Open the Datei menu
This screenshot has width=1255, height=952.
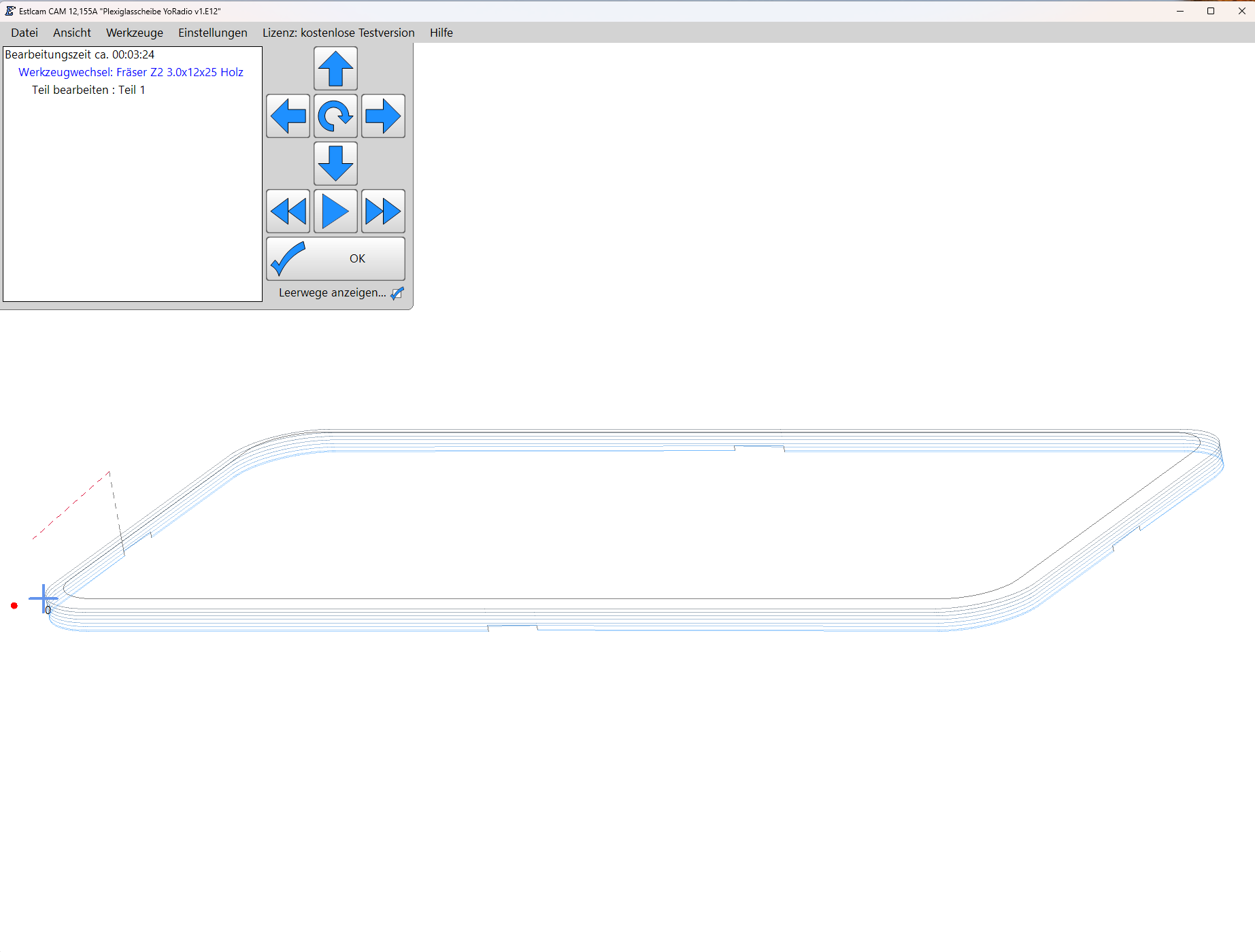pyautogui.click(x=24, y=33)
